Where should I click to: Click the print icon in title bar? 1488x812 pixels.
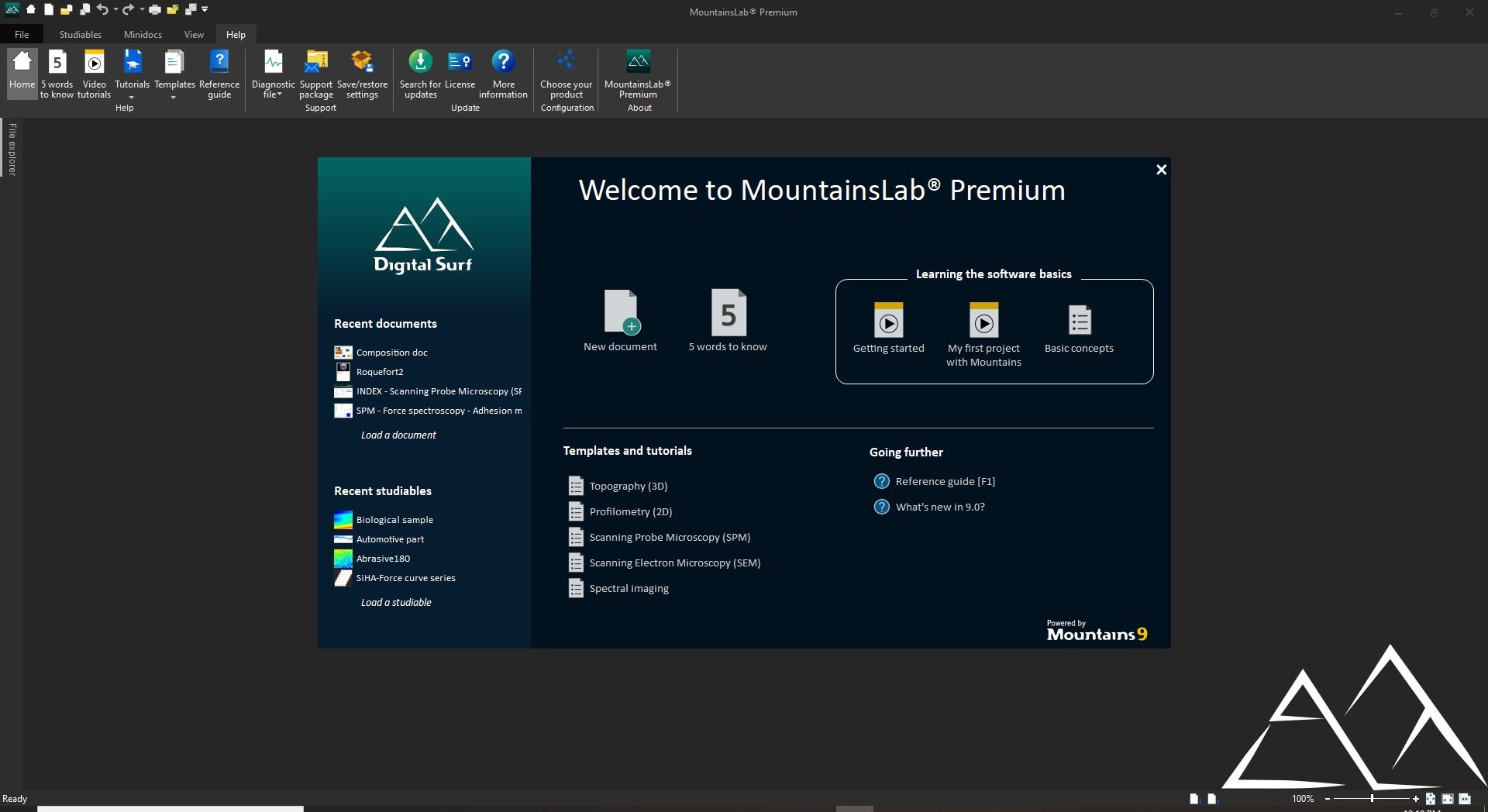155,10
